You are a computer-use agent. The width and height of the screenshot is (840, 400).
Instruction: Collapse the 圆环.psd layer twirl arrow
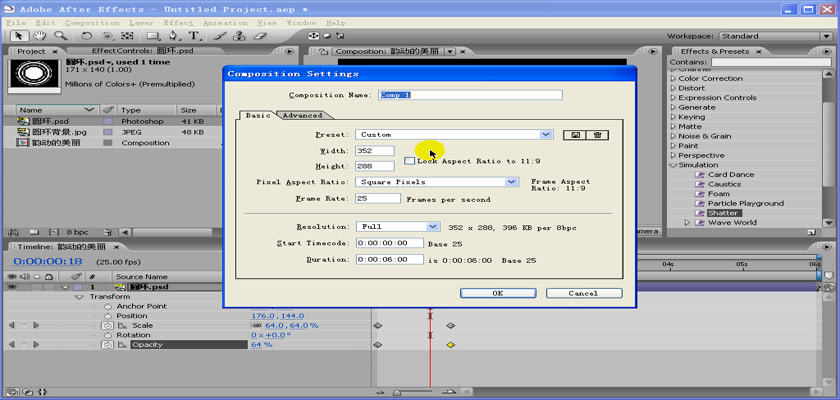point(66,287)
